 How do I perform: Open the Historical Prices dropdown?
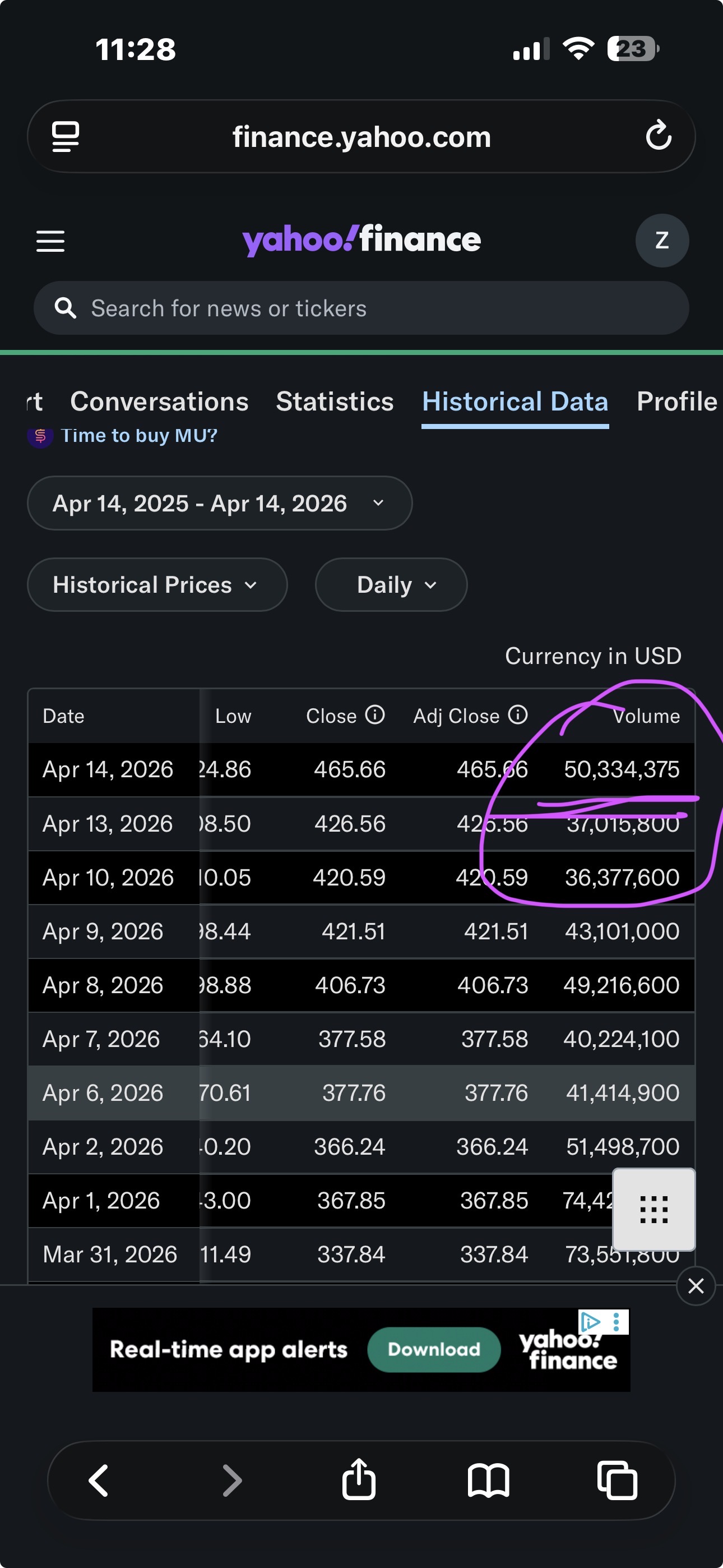[157, 585]
